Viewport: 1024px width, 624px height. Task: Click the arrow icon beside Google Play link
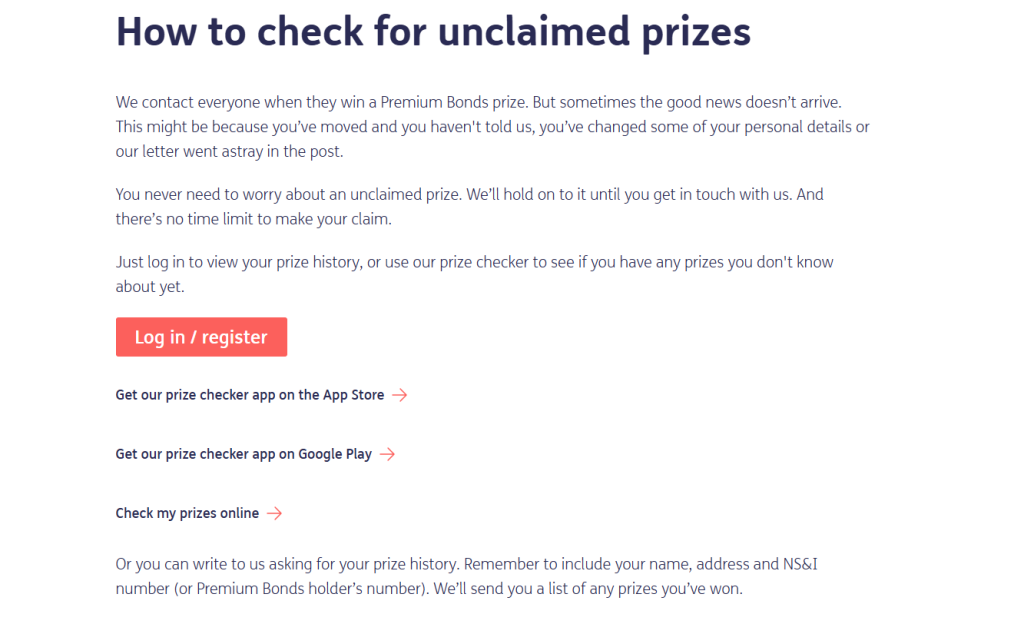[x=387, y=454]
